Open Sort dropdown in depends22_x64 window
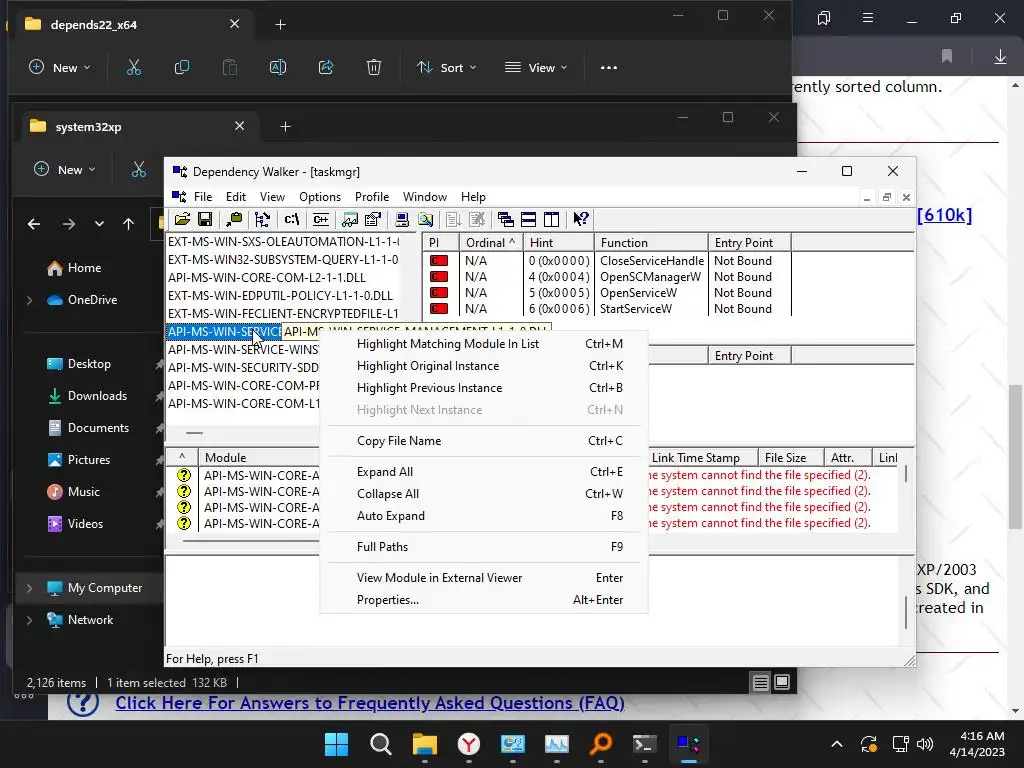 447,67
